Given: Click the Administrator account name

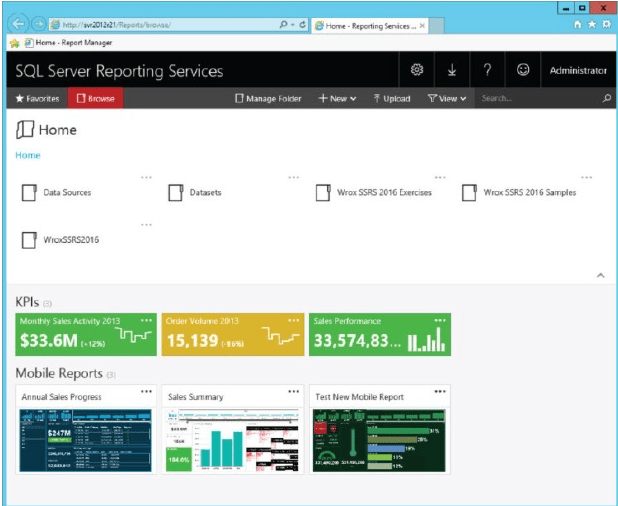Looking at the screenshot, I should 578,71.
